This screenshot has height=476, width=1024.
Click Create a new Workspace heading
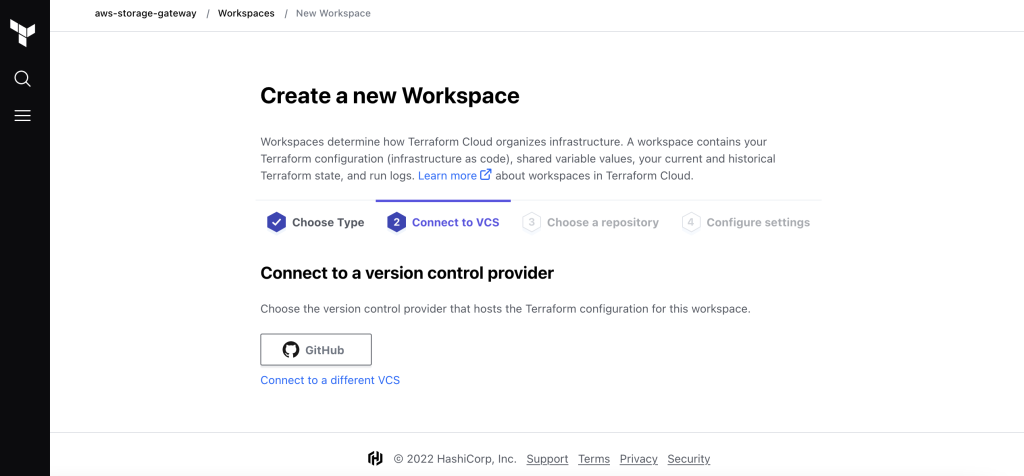click(x=390, y=96)
